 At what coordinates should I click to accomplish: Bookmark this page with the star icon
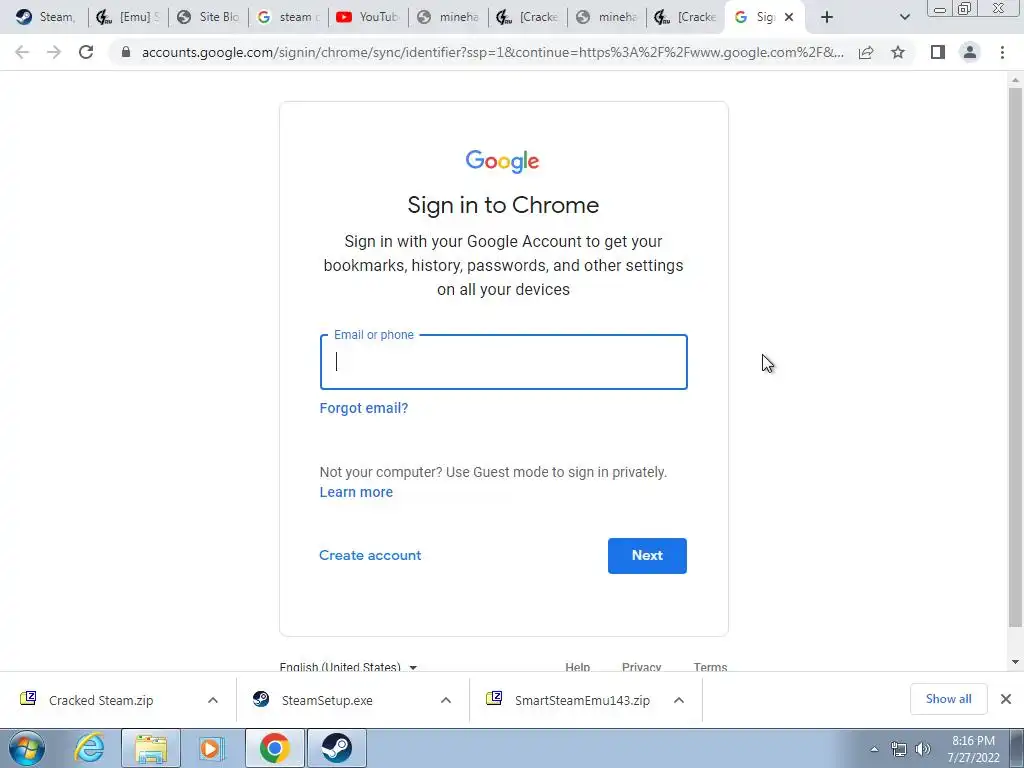pyautogui.click(x=898, y=52)
